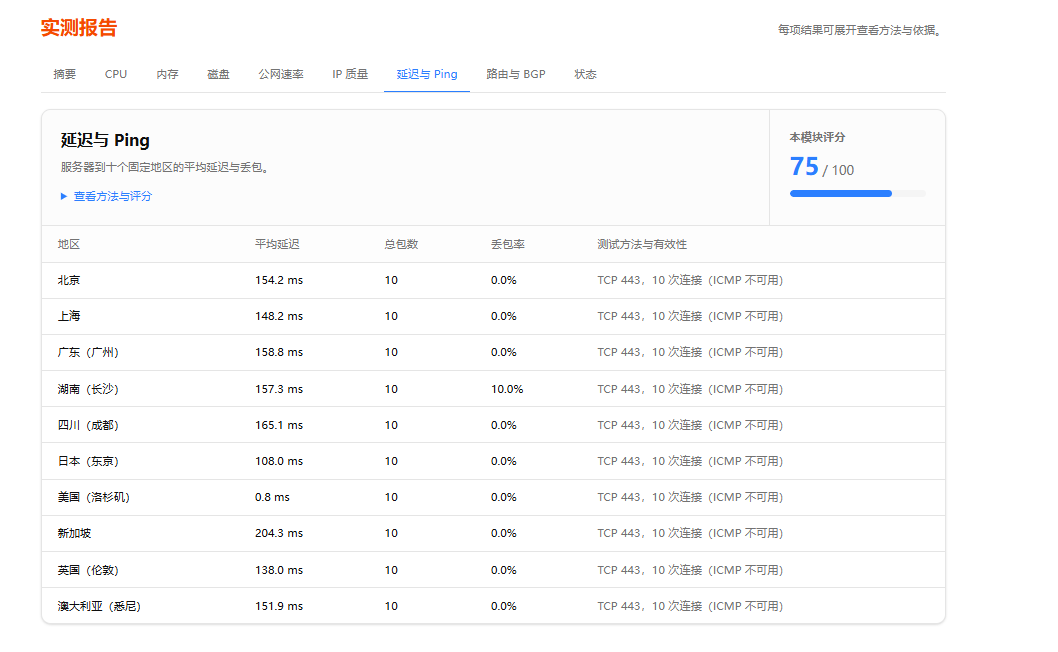Select the 英国 (伦敦) region cell
1058x652 pixels.
click(x=88, y=570)
